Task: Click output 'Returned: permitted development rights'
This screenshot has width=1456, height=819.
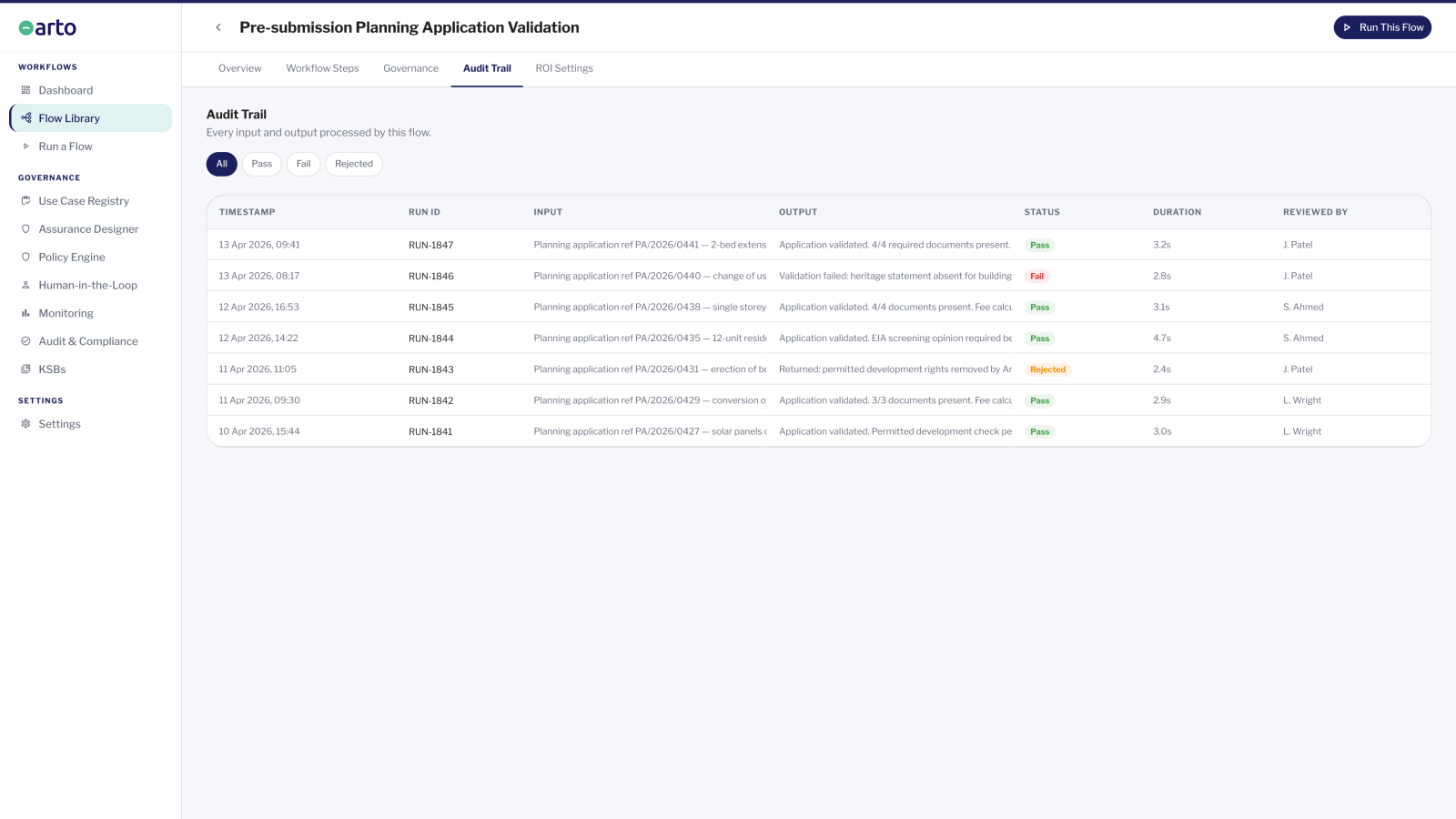Action: click(x=895, y=369)
